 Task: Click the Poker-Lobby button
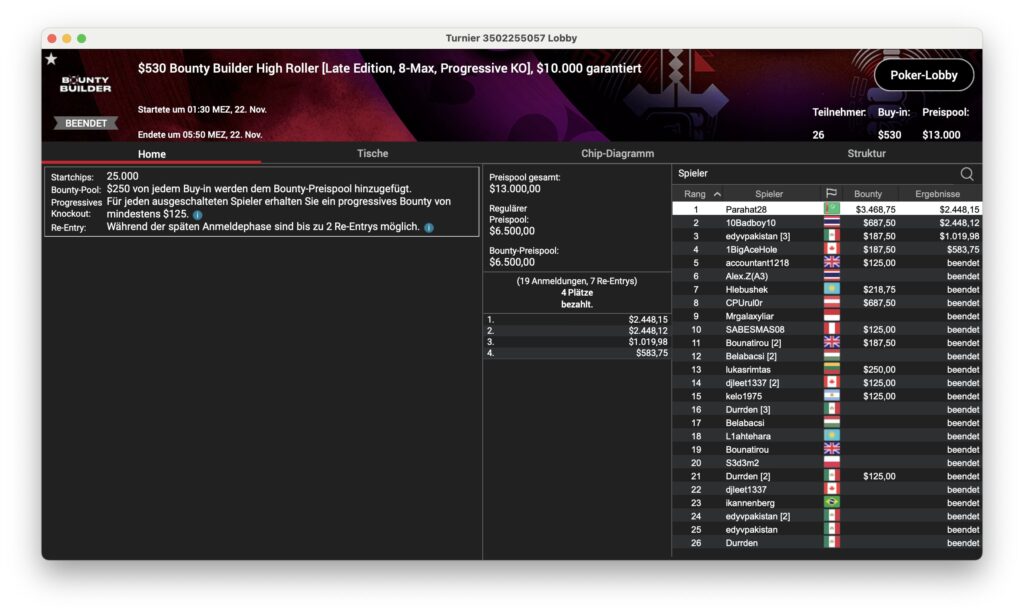click(x=923, y=75)
